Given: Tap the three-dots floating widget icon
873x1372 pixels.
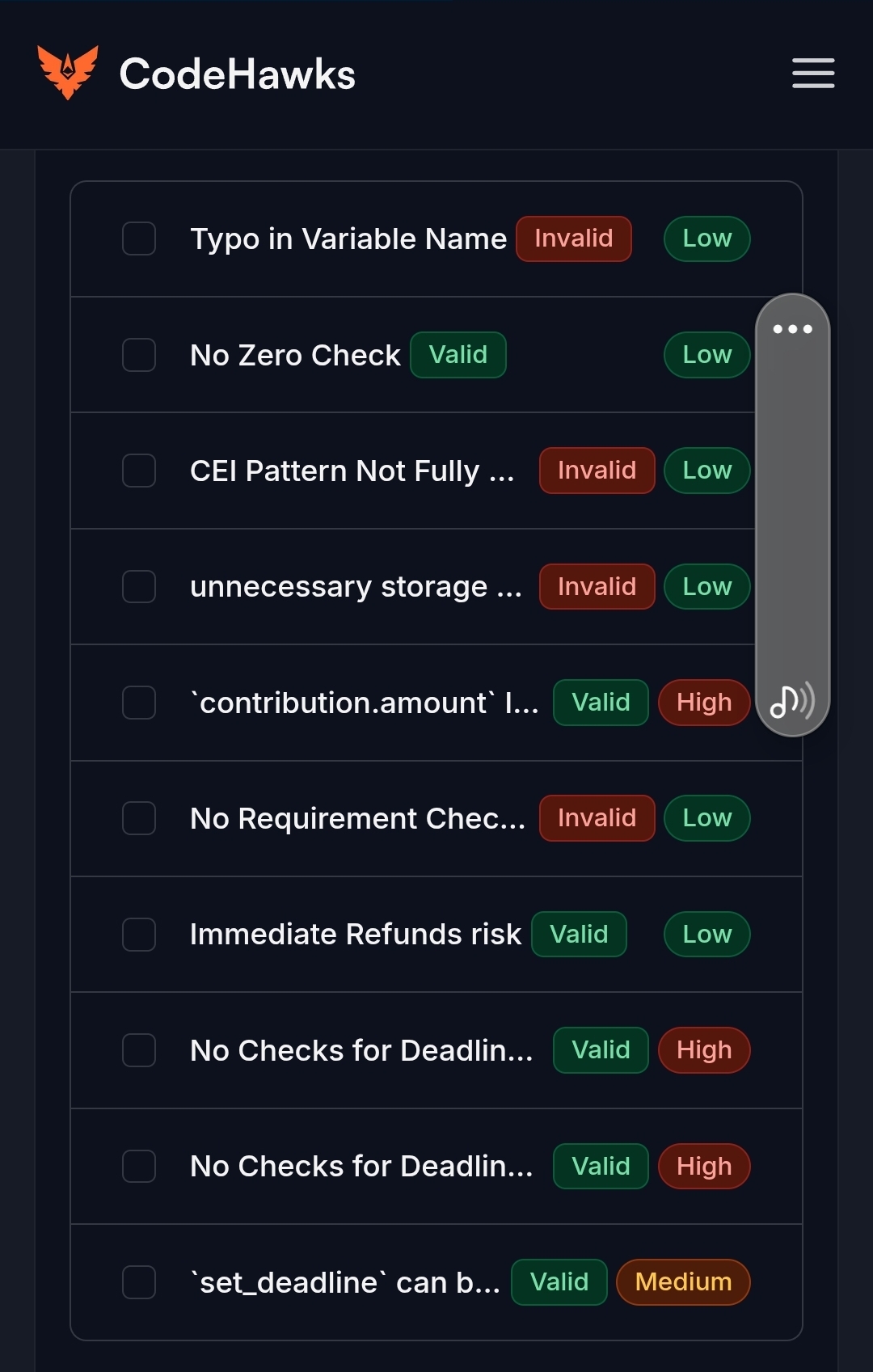Looking at the screenshot, I should coord(792,329).
